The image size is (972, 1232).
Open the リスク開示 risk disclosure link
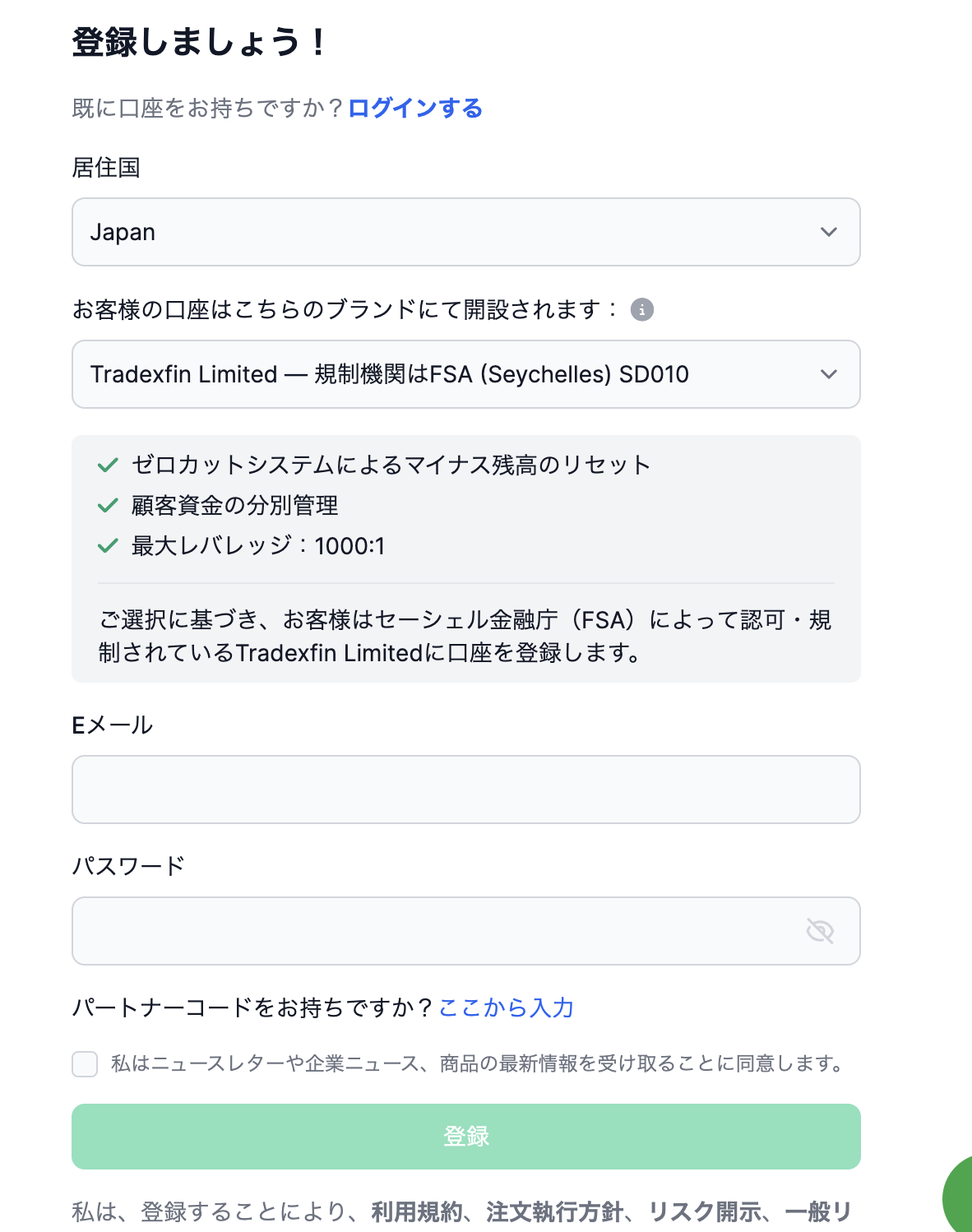(x=704, y=1211)
